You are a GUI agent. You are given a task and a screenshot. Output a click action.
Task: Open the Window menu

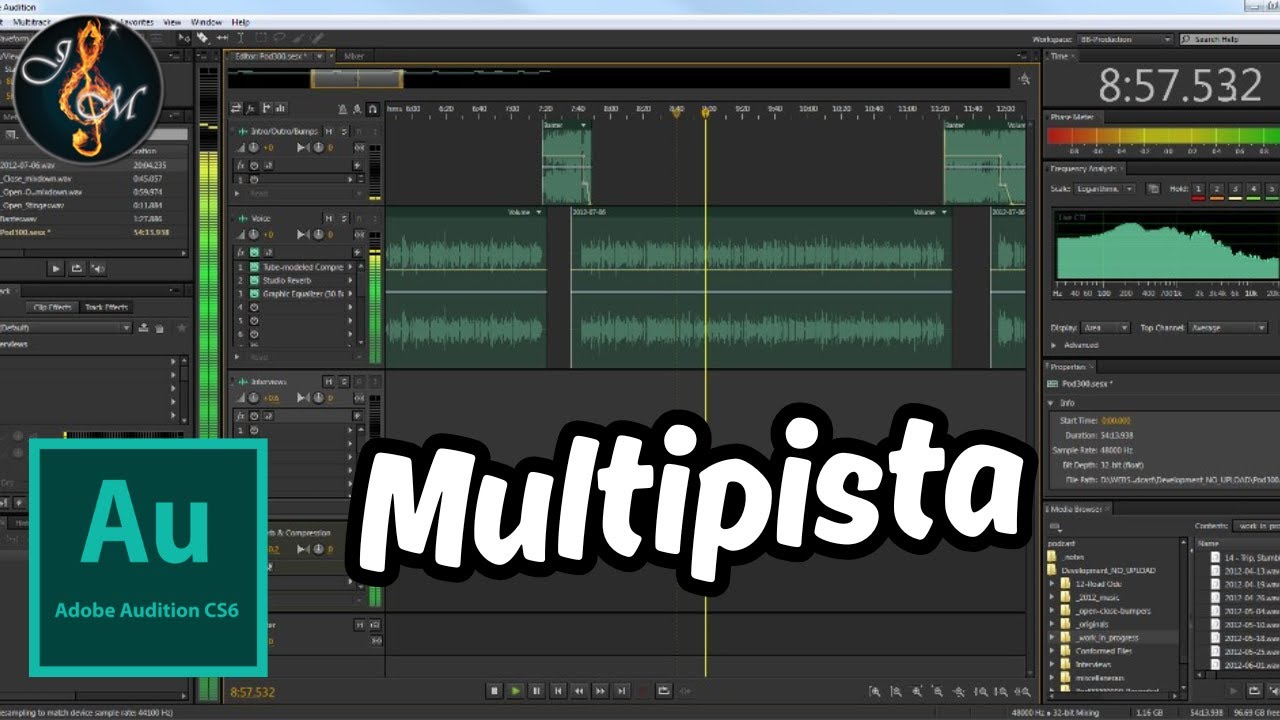coord(206,21)
